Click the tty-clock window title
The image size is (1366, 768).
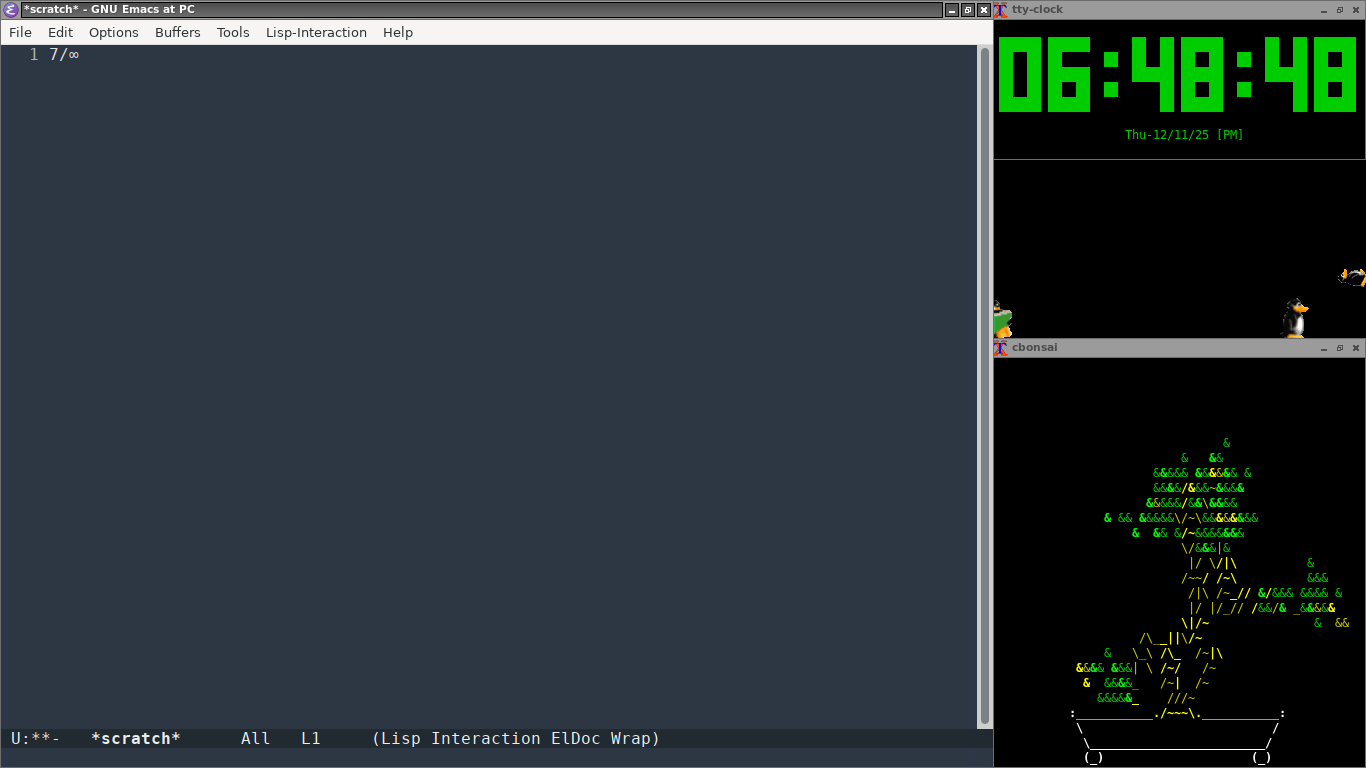point(1037,10)
